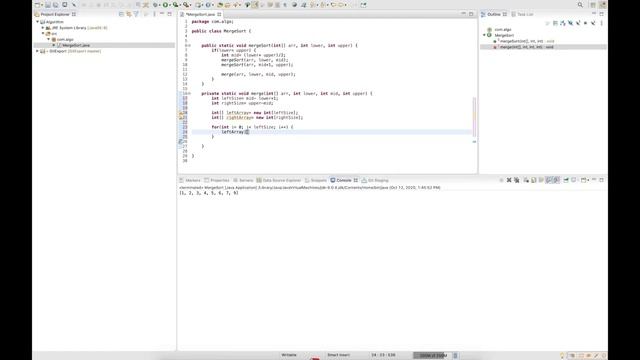Click the garbage collector trash icon in status bar

[x=456, y=356]
